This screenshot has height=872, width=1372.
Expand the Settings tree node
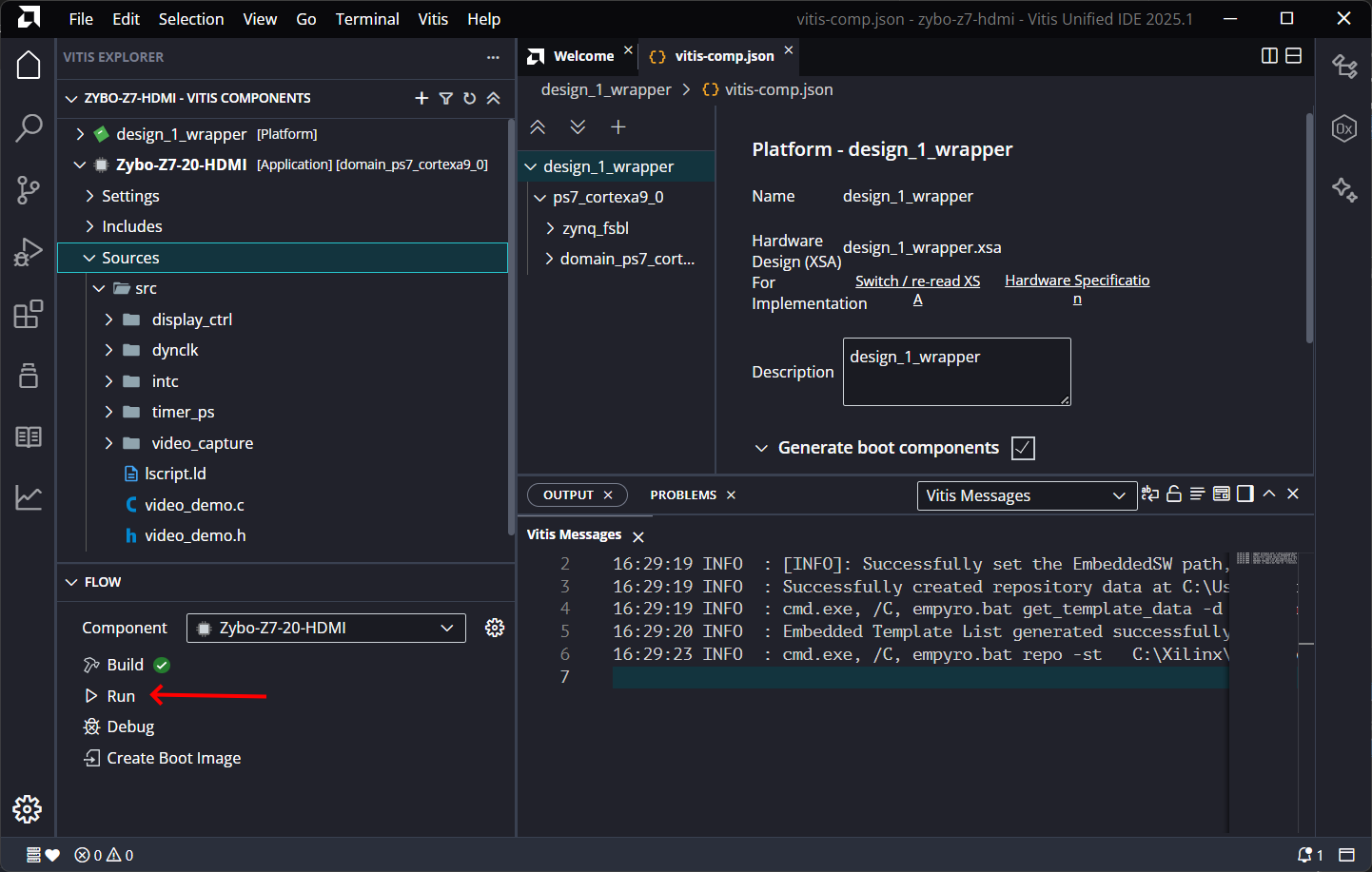(90, 196)
